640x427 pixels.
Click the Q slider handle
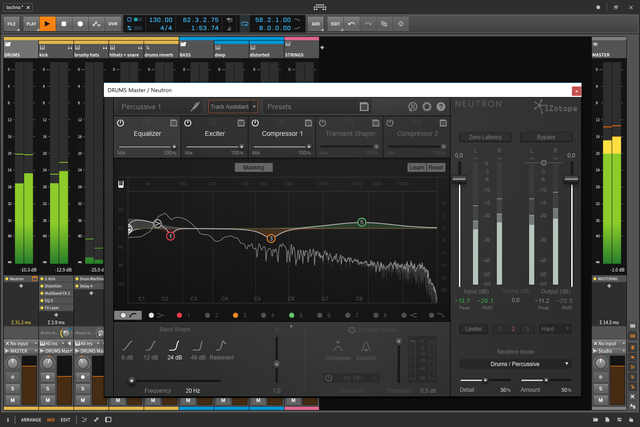[x=277, y=364]
